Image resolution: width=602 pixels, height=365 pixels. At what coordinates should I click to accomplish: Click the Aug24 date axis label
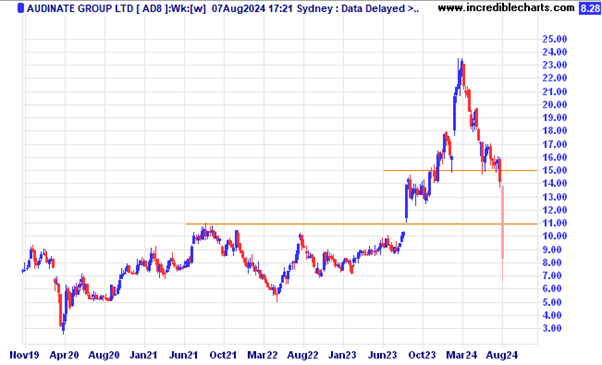[502, 355]
